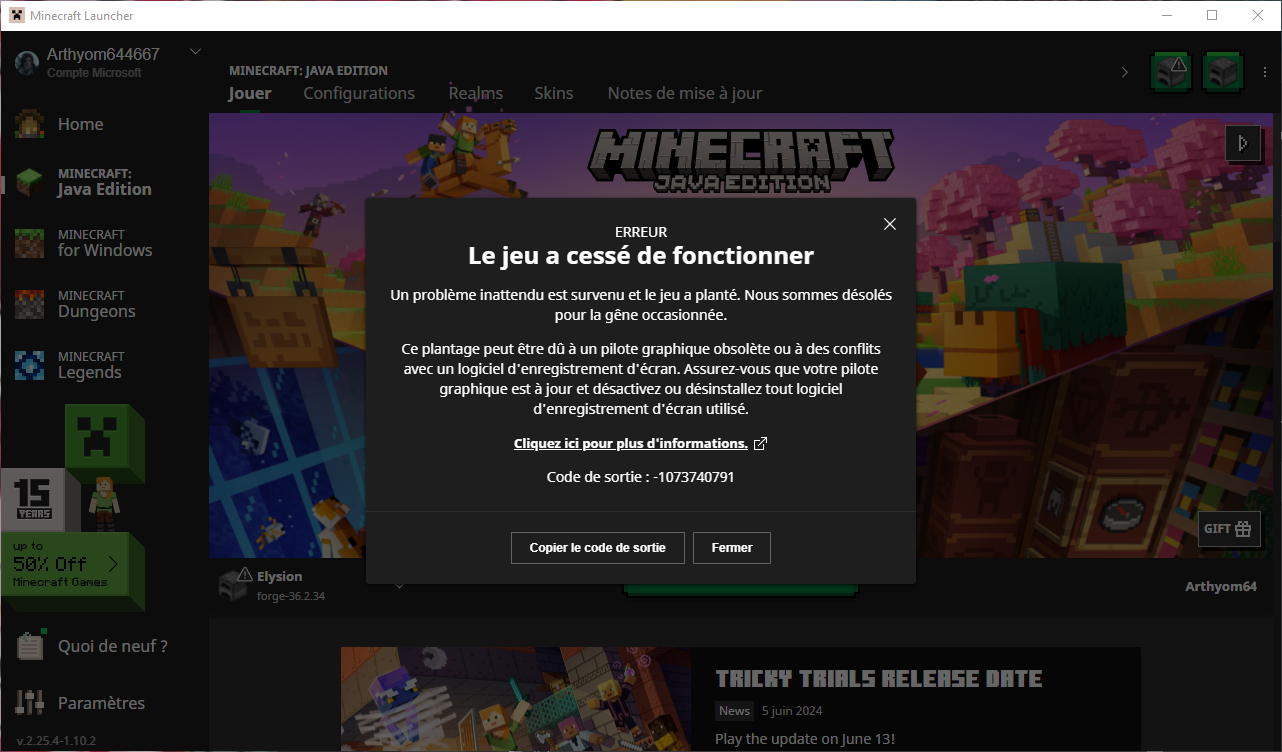Viewport: 1282px width, 752px height.
Task: Maximize the Minecraft Launcher window
Action: click(1212, 15)
